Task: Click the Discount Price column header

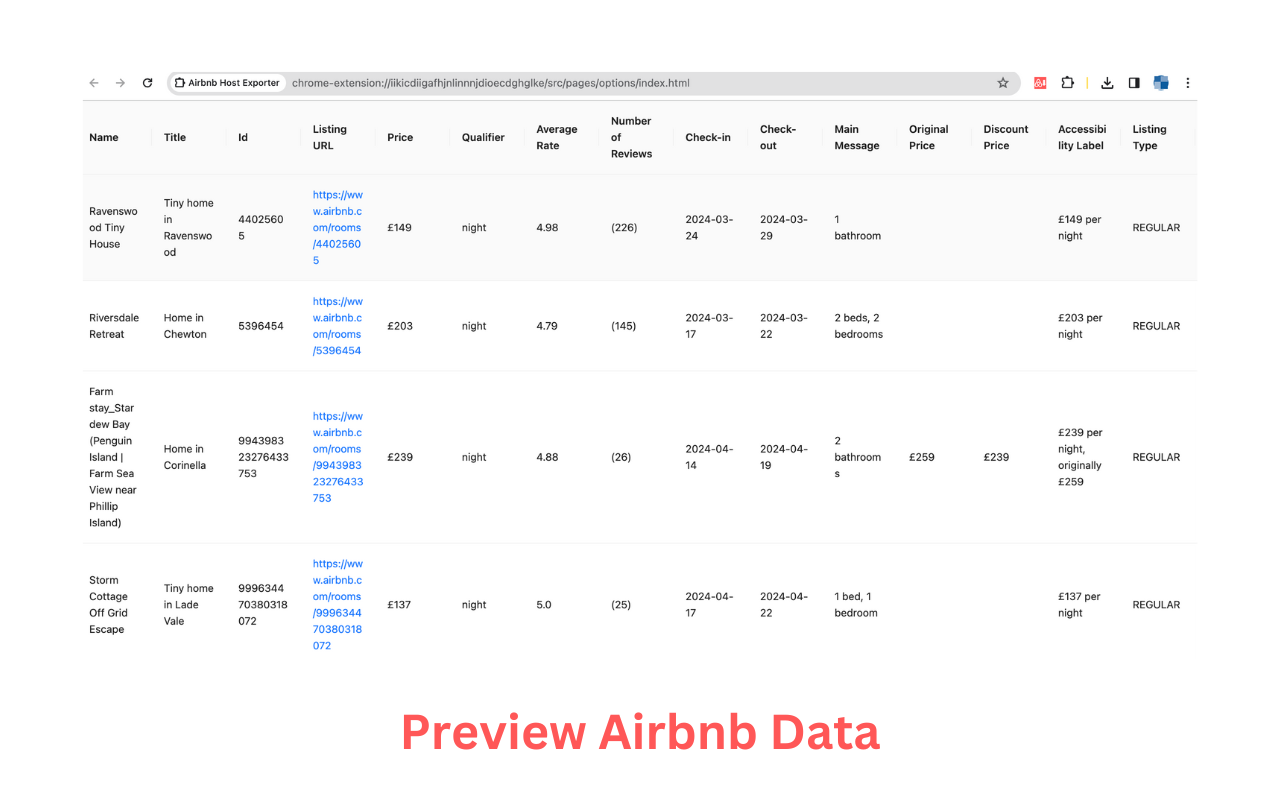Action: pos(1006,137)
